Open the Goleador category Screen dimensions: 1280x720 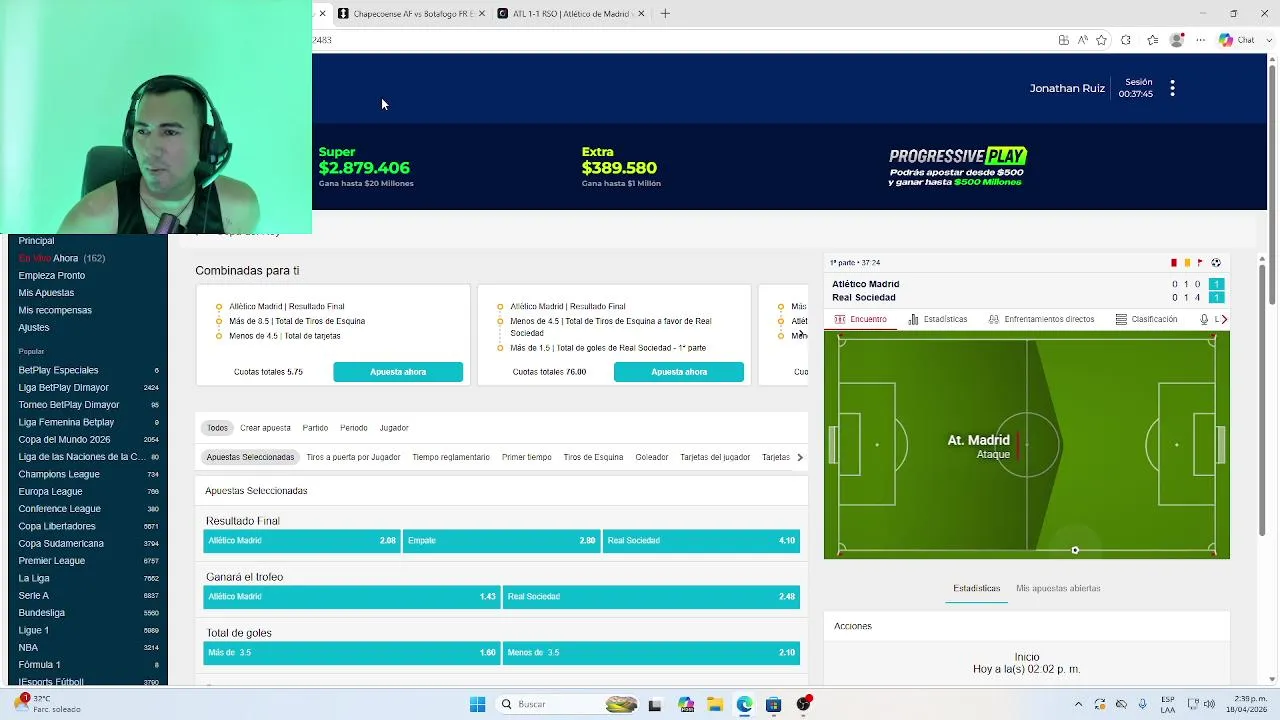point(651,457)
